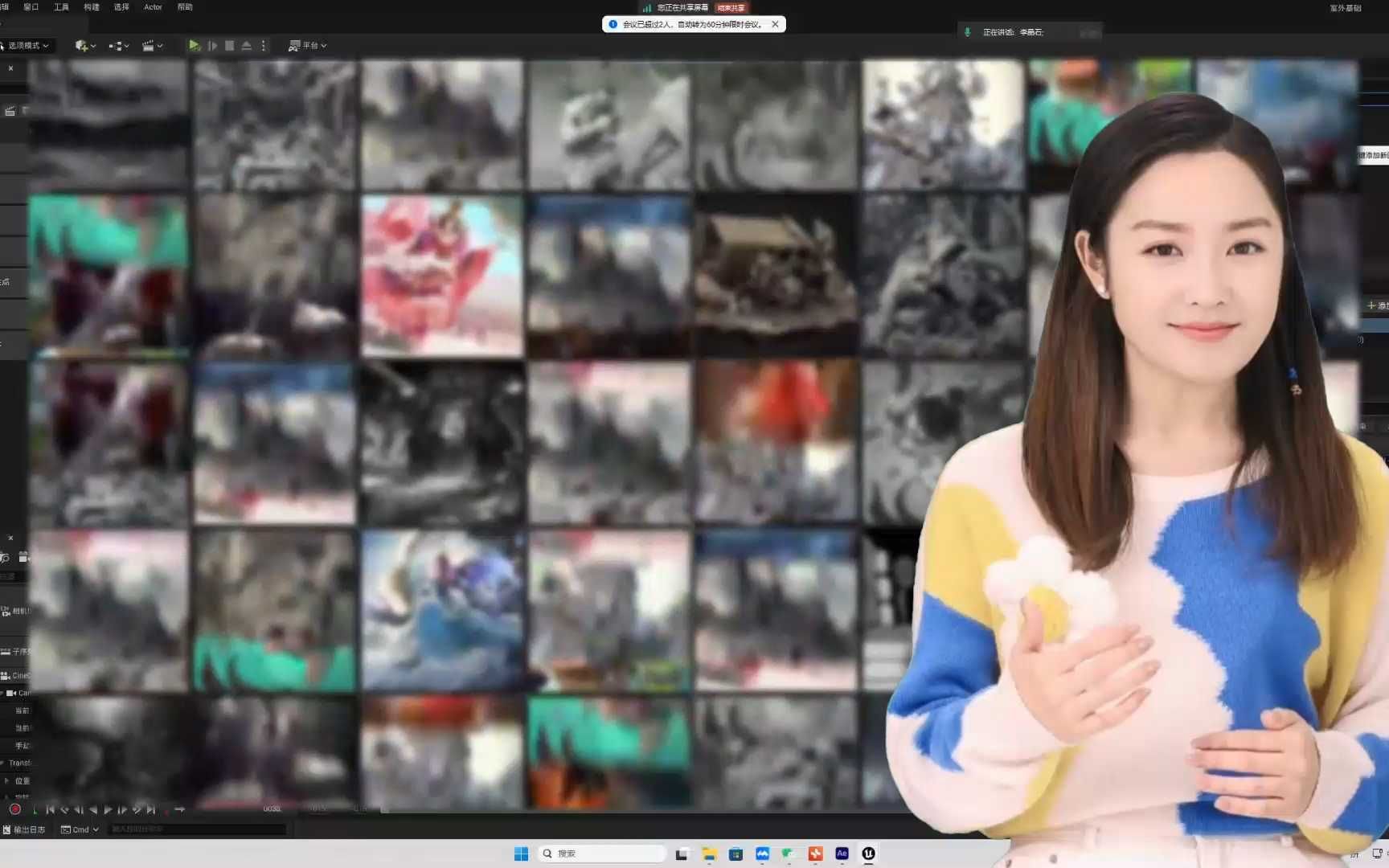Click the console command input field
The height and width of the screenshot is (868, 1389).
tap(197, 829)
